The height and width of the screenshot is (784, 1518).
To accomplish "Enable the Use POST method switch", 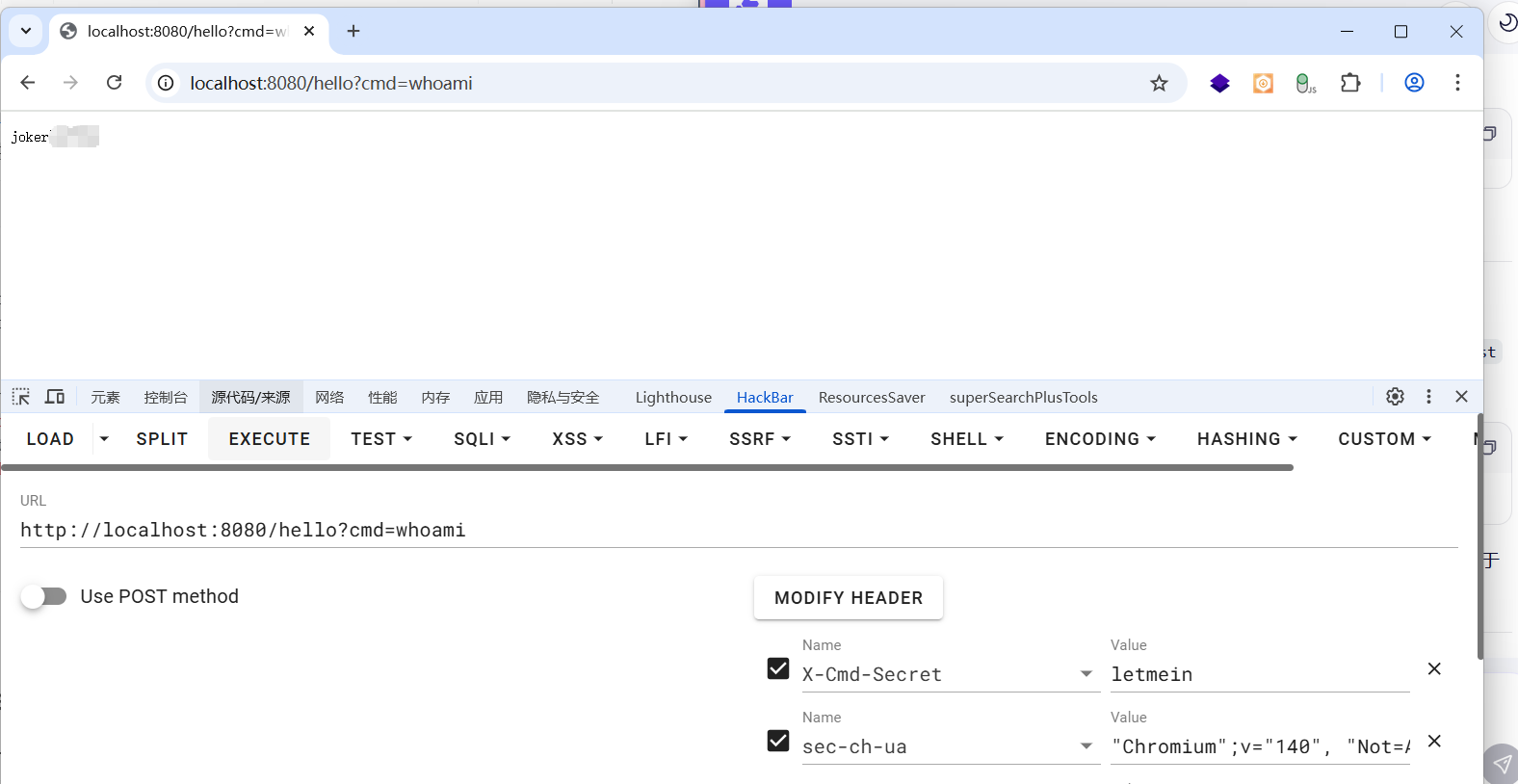I will click(44, 597).
